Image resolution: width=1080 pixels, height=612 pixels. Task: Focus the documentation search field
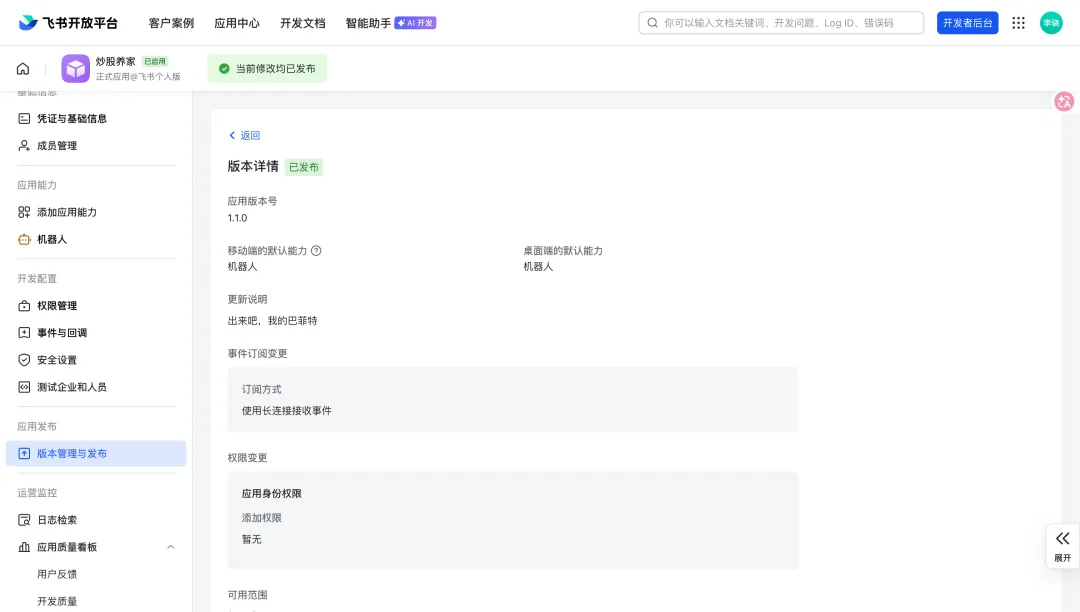(781, 23)
